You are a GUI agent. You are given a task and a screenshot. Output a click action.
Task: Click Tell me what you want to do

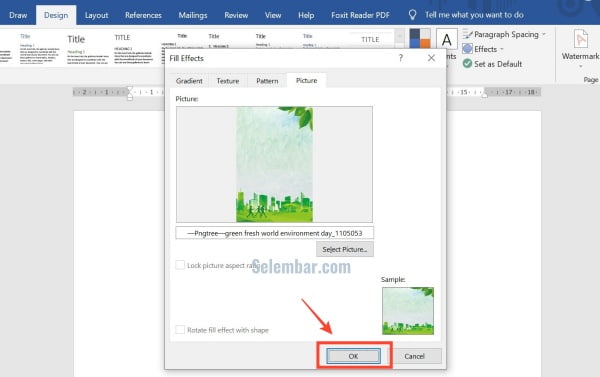(x=474, y=15)
